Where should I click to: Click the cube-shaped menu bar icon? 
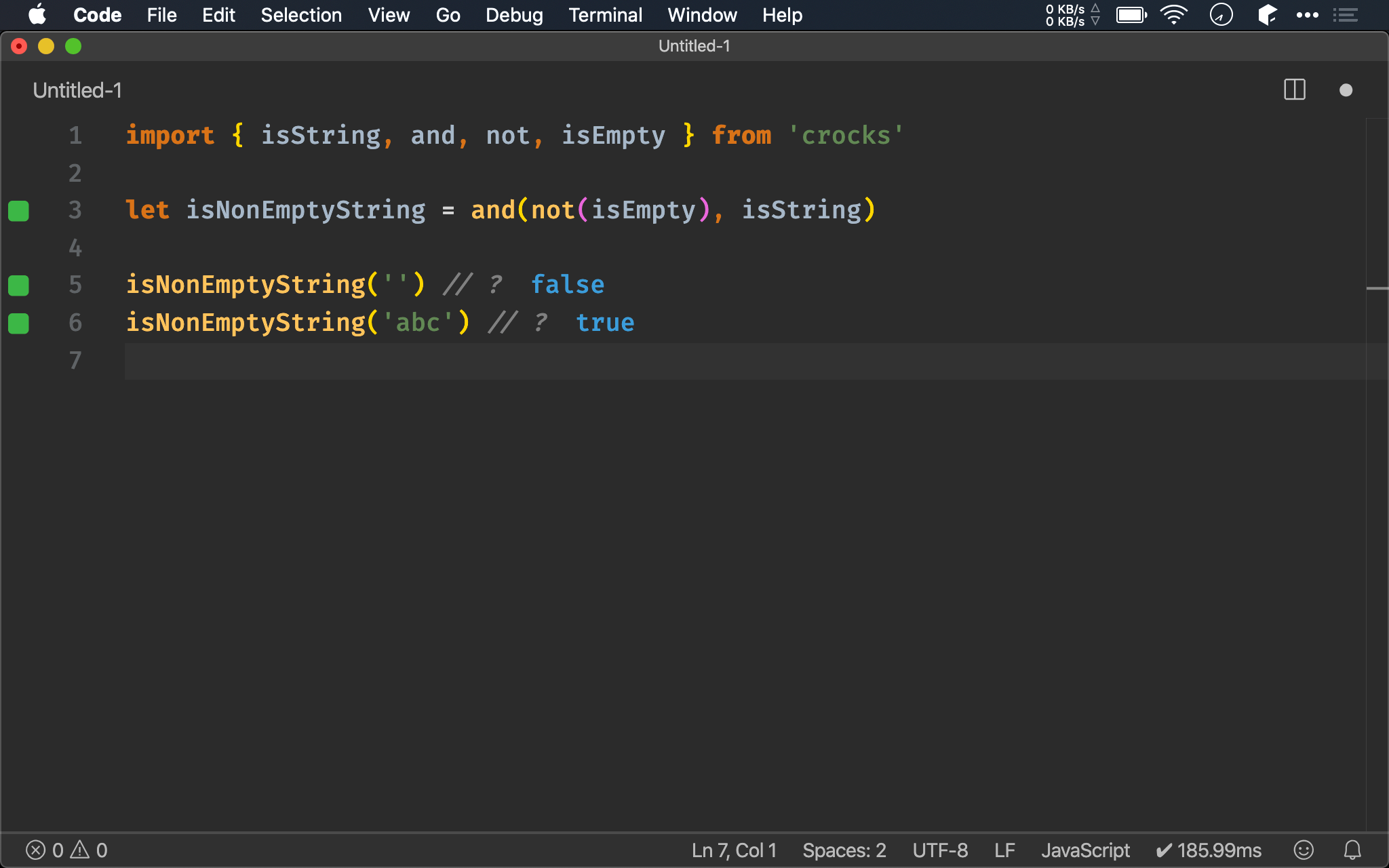point(1267,15)
